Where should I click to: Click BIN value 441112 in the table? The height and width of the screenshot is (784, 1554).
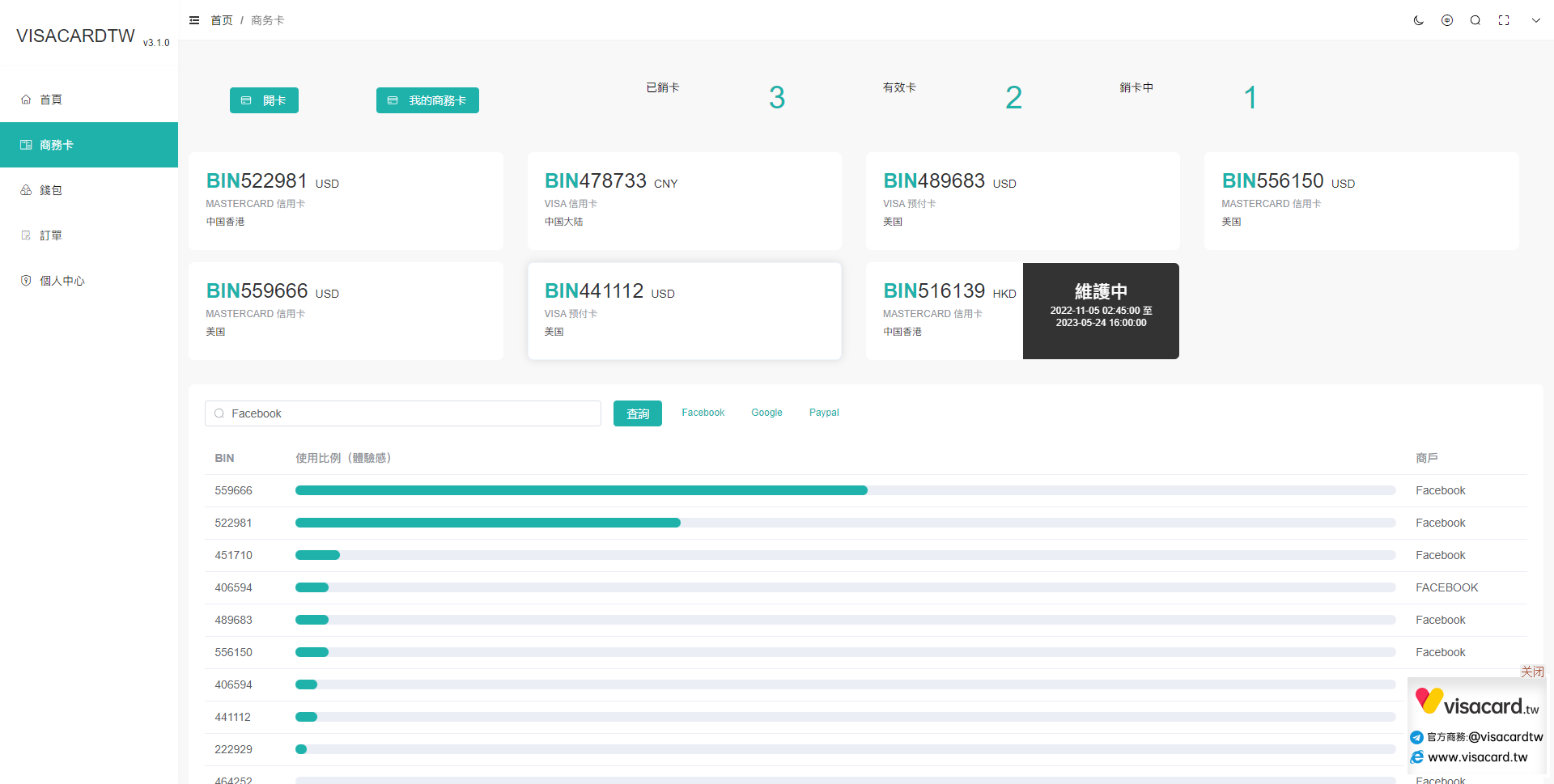232,717
